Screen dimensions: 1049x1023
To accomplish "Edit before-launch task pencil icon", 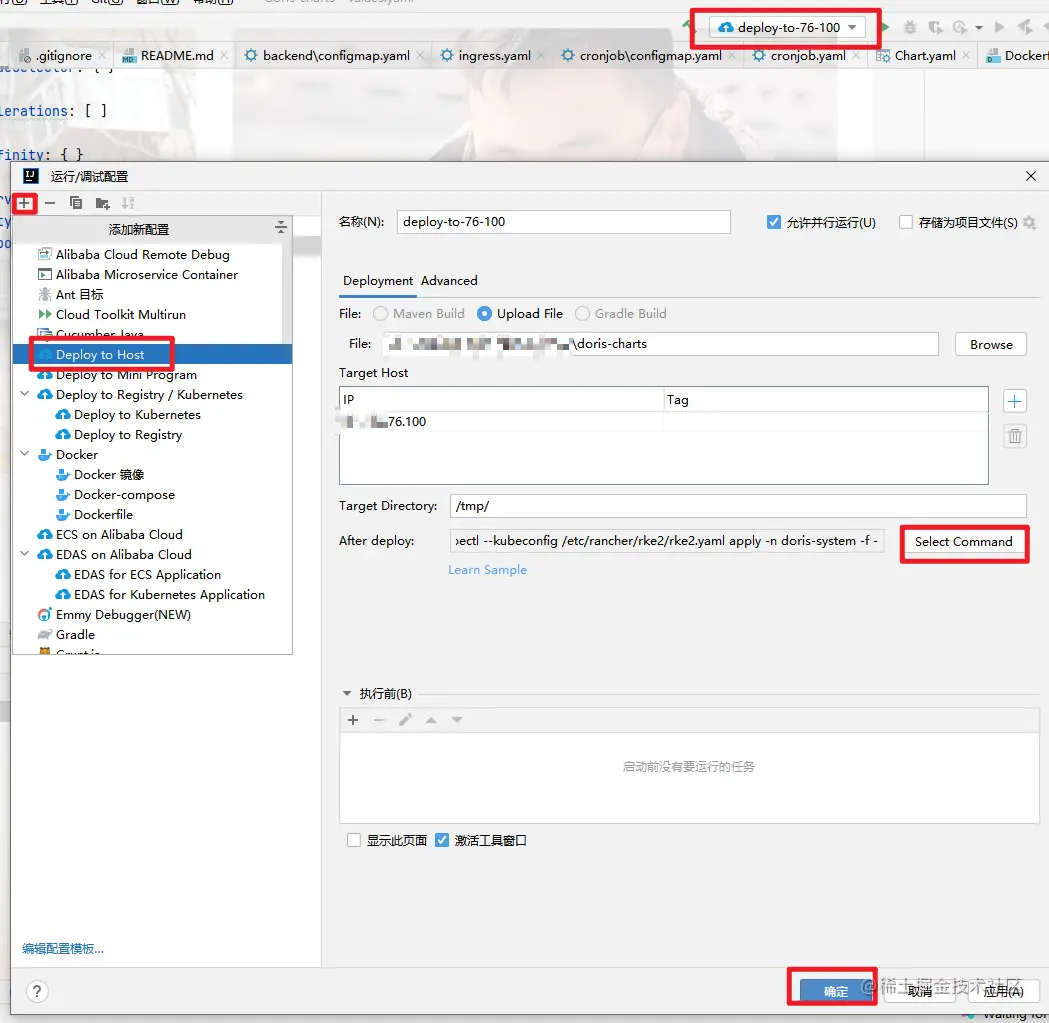I will pos(405,720).
